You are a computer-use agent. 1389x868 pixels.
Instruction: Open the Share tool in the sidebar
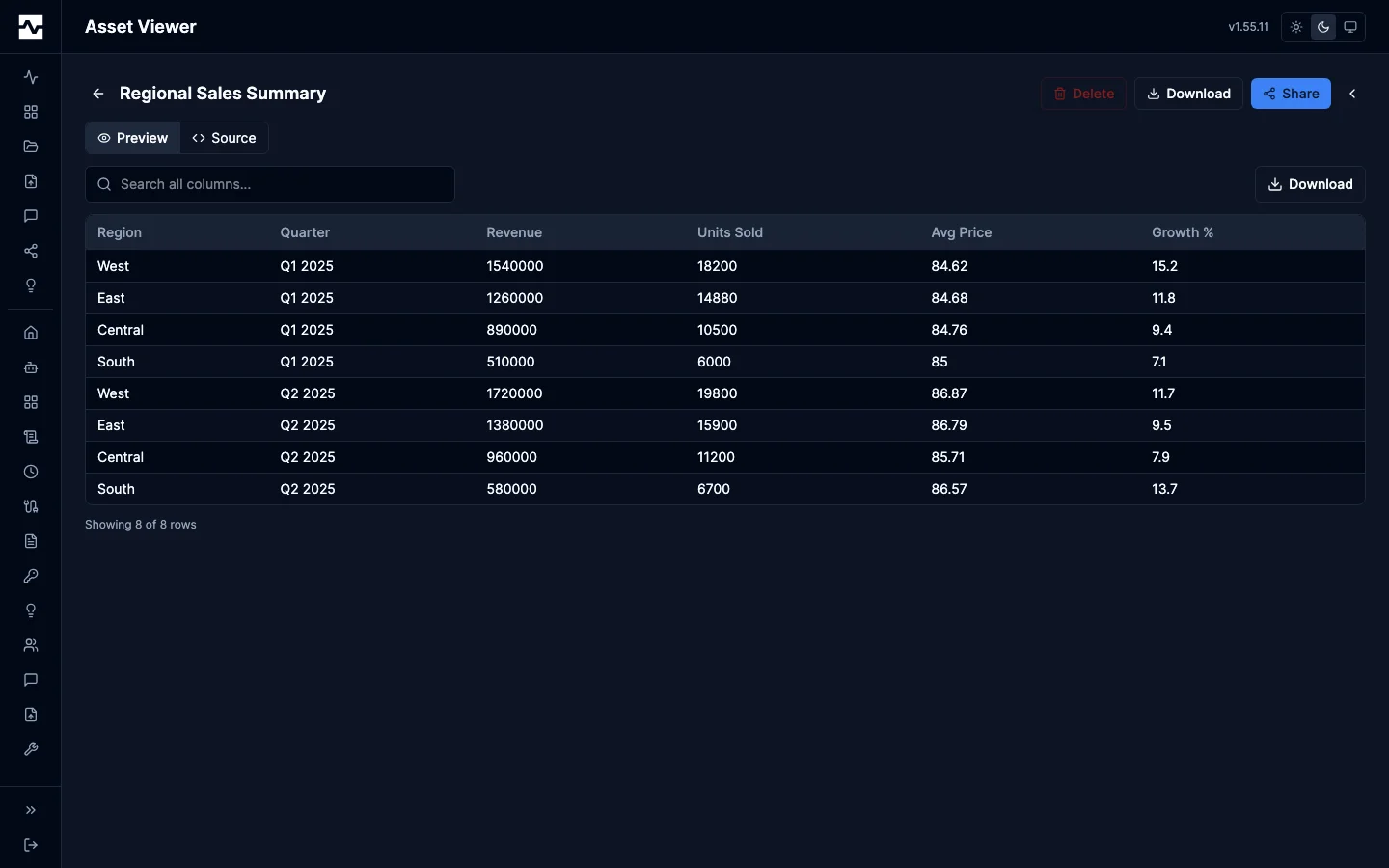(x=30, y=252)
